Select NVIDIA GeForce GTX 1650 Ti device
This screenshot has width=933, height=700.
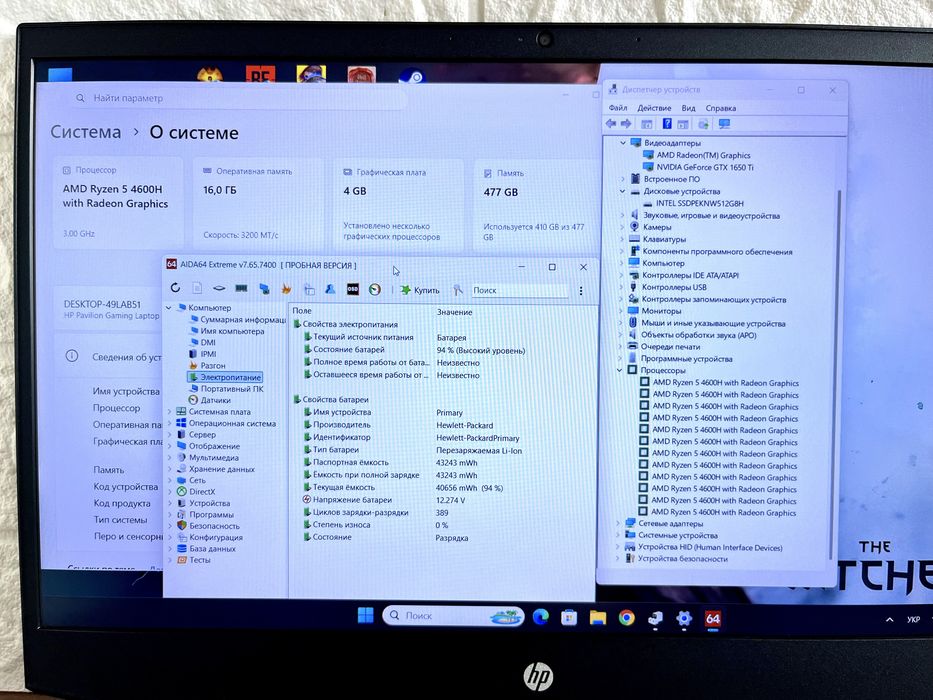[699, 167]
